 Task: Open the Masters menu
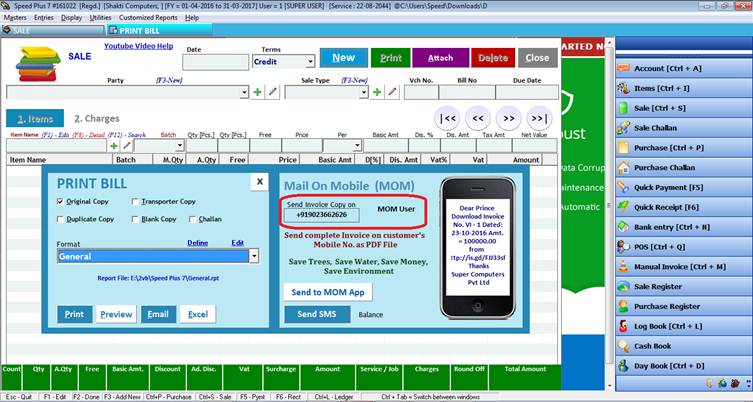click(x=15, y=18)
